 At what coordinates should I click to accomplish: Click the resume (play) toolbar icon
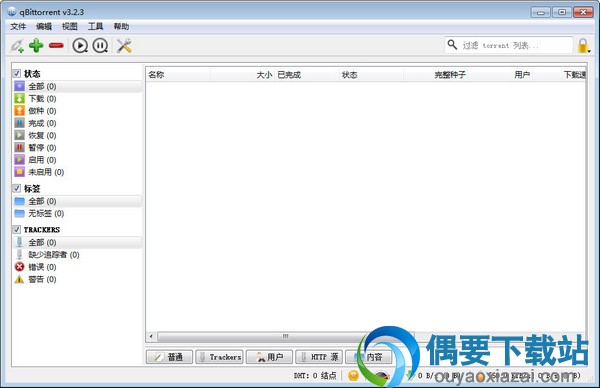click(80, 46)
